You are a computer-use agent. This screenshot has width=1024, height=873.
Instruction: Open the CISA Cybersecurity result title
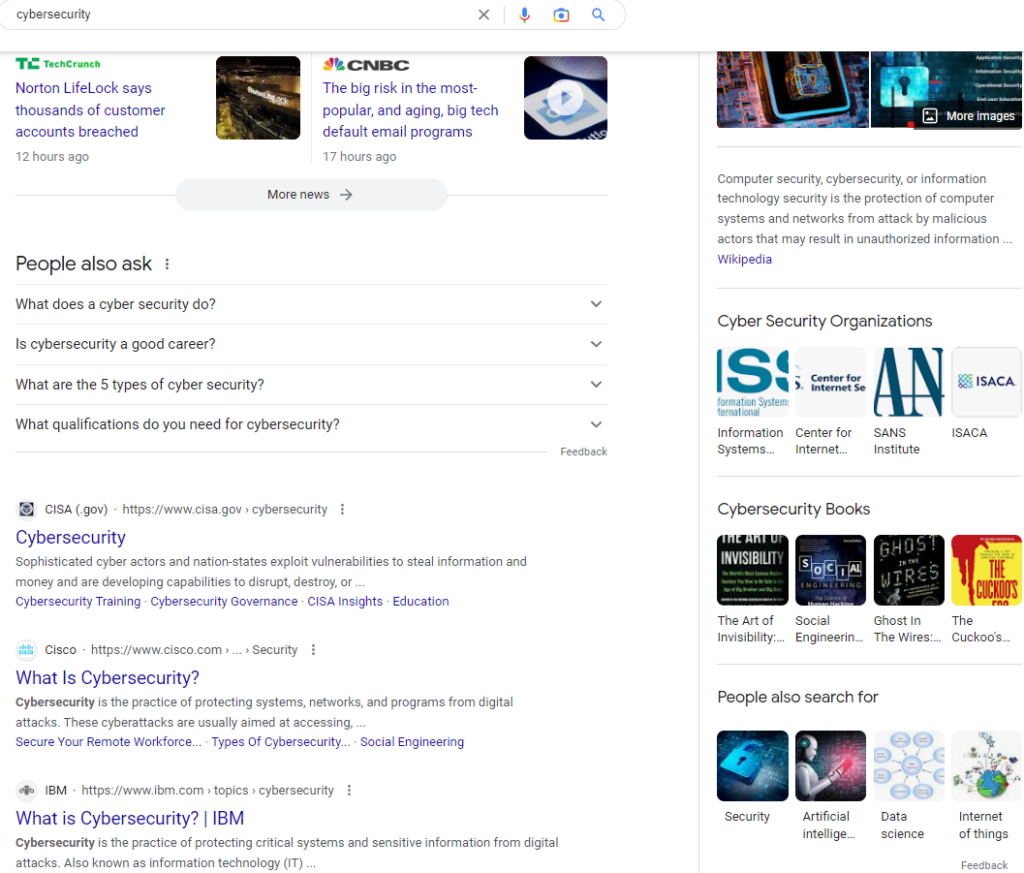pos(71,537)
